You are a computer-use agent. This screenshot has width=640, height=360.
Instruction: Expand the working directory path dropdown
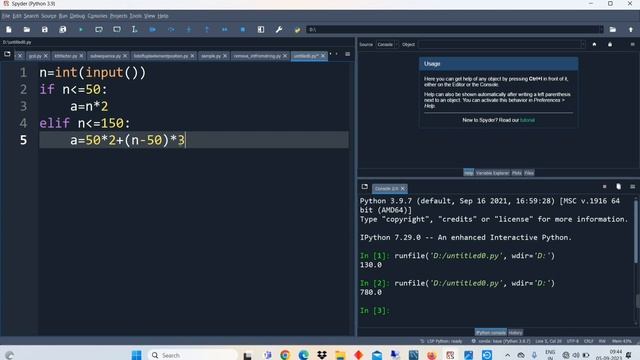coord(600,29)
